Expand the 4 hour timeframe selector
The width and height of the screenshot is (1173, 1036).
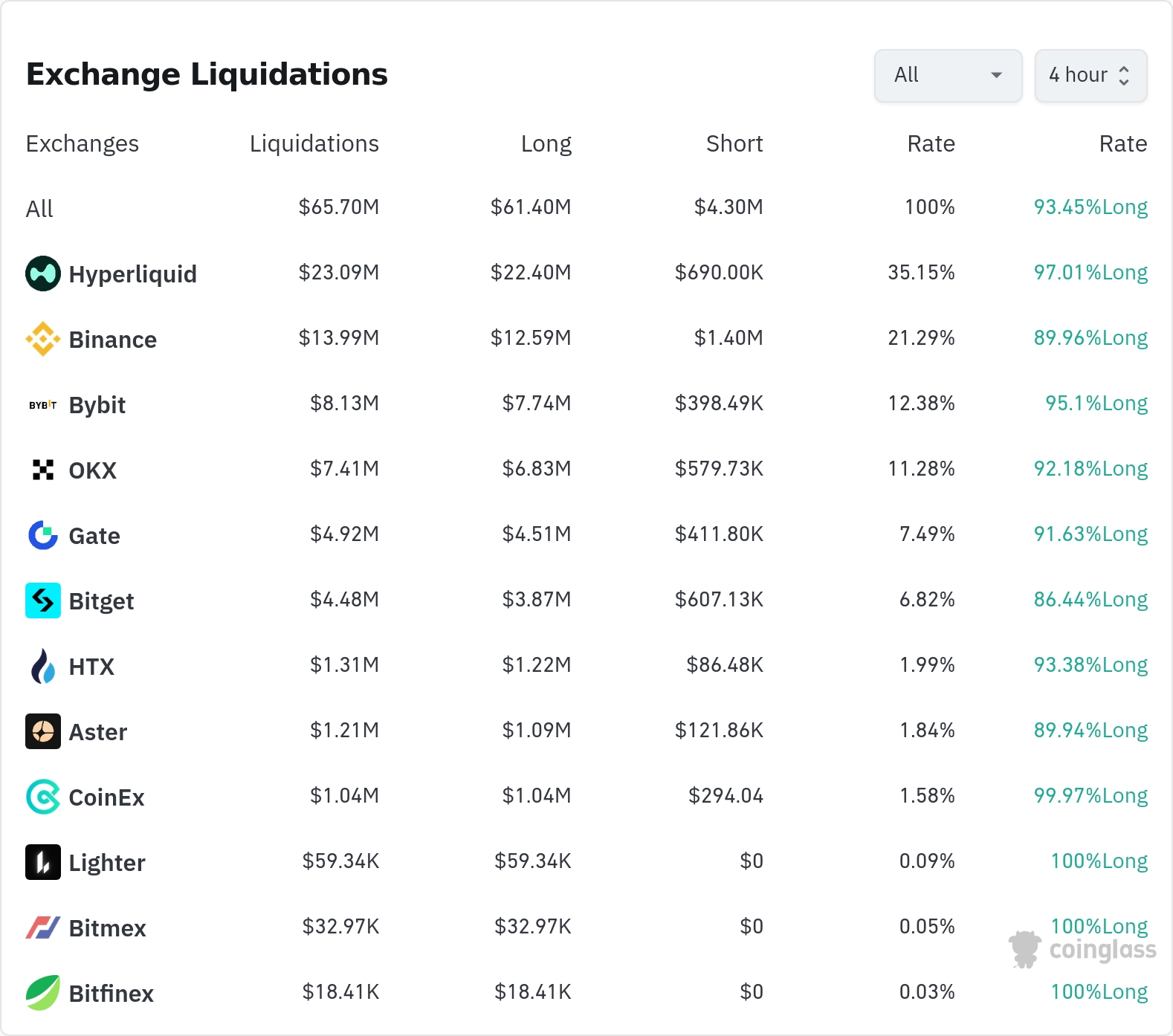point(1090,75)
